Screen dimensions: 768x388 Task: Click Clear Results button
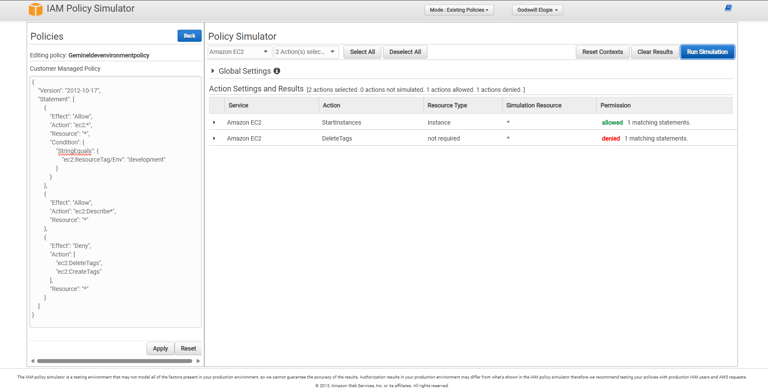655,52
